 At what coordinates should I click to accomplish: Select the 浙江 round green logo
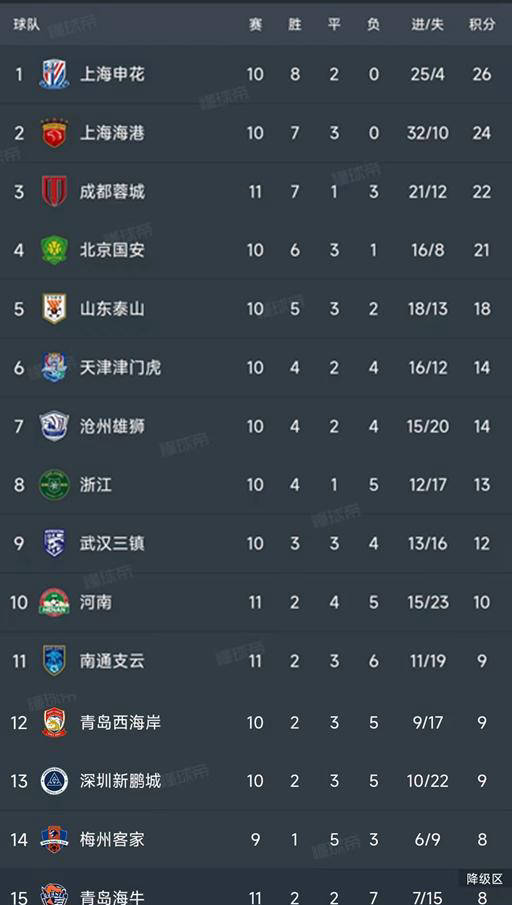54,485
